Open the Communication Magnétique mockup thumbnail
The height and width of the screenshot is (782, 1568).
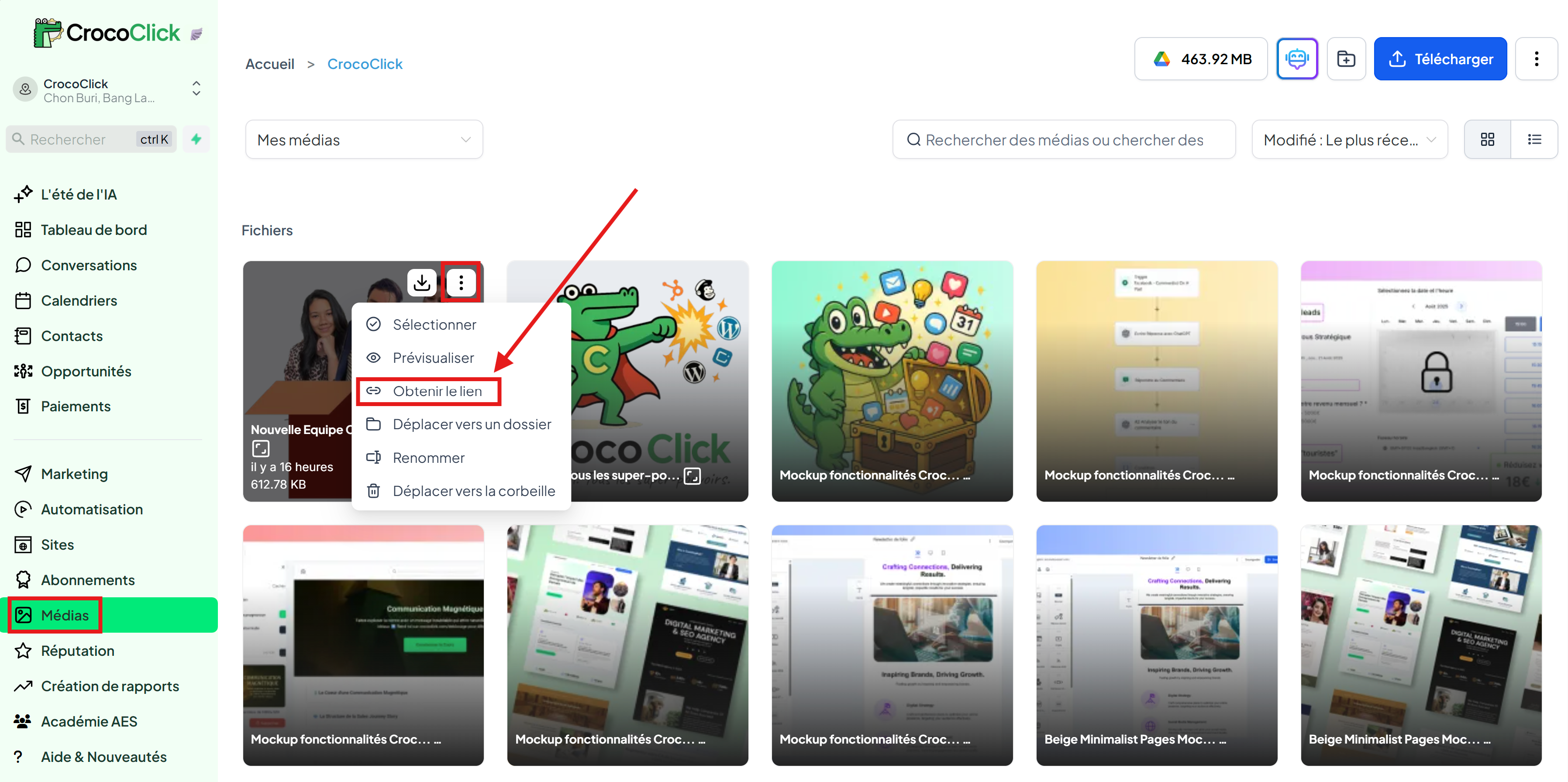(363, 645)
